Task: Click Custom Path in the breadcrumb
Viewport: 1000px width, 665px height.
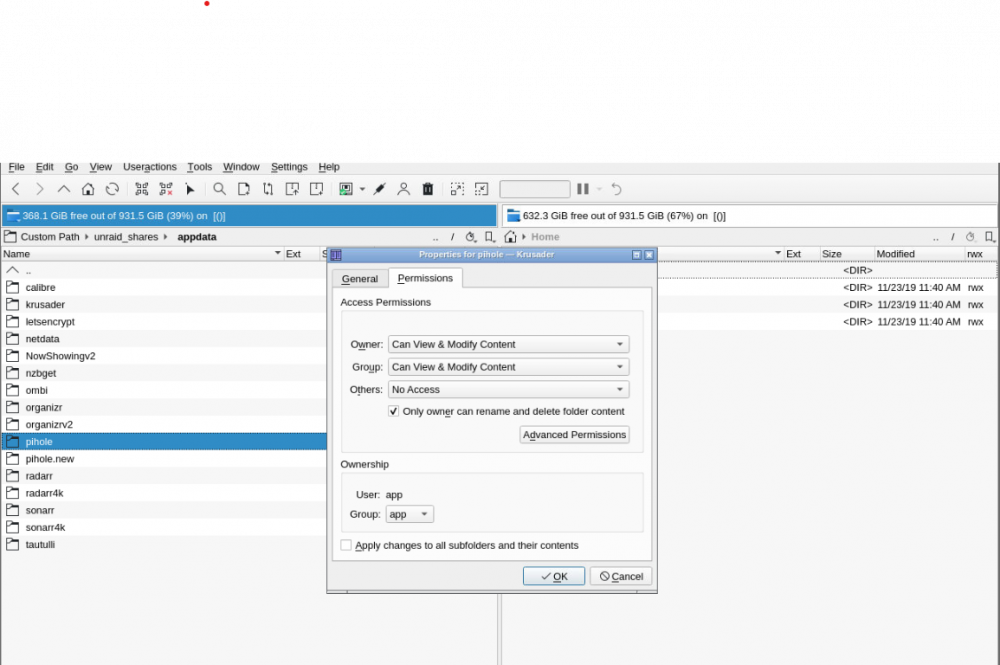Action: (50, 237)
